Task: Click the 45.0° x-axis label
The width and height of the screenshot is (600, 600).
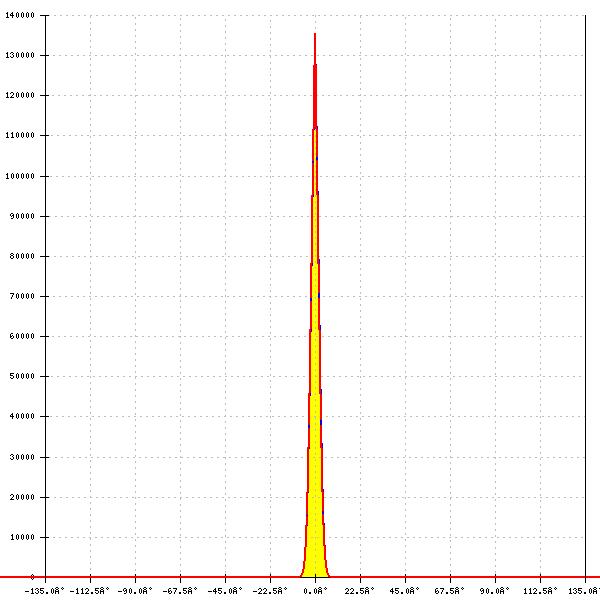Action: tap(405, 590)
